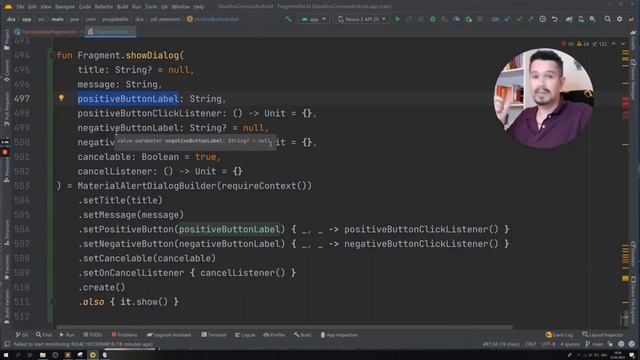Image resolution: width=640 pixels, height=360 pixels.
Task: Open the Structure tool window
Action: [6, 233]
